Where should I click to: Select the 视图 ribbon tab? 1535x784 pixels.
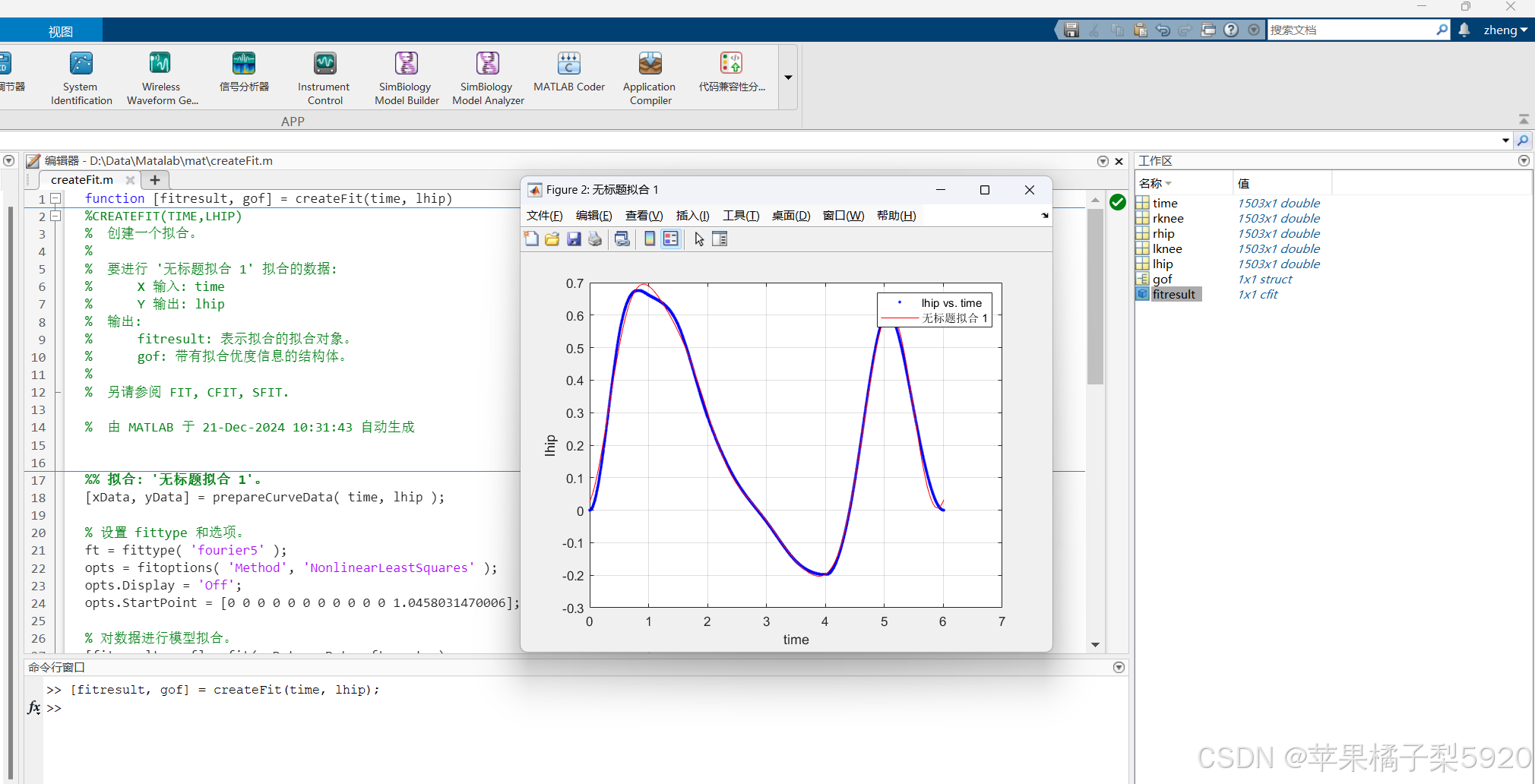(x=61, y=31)
